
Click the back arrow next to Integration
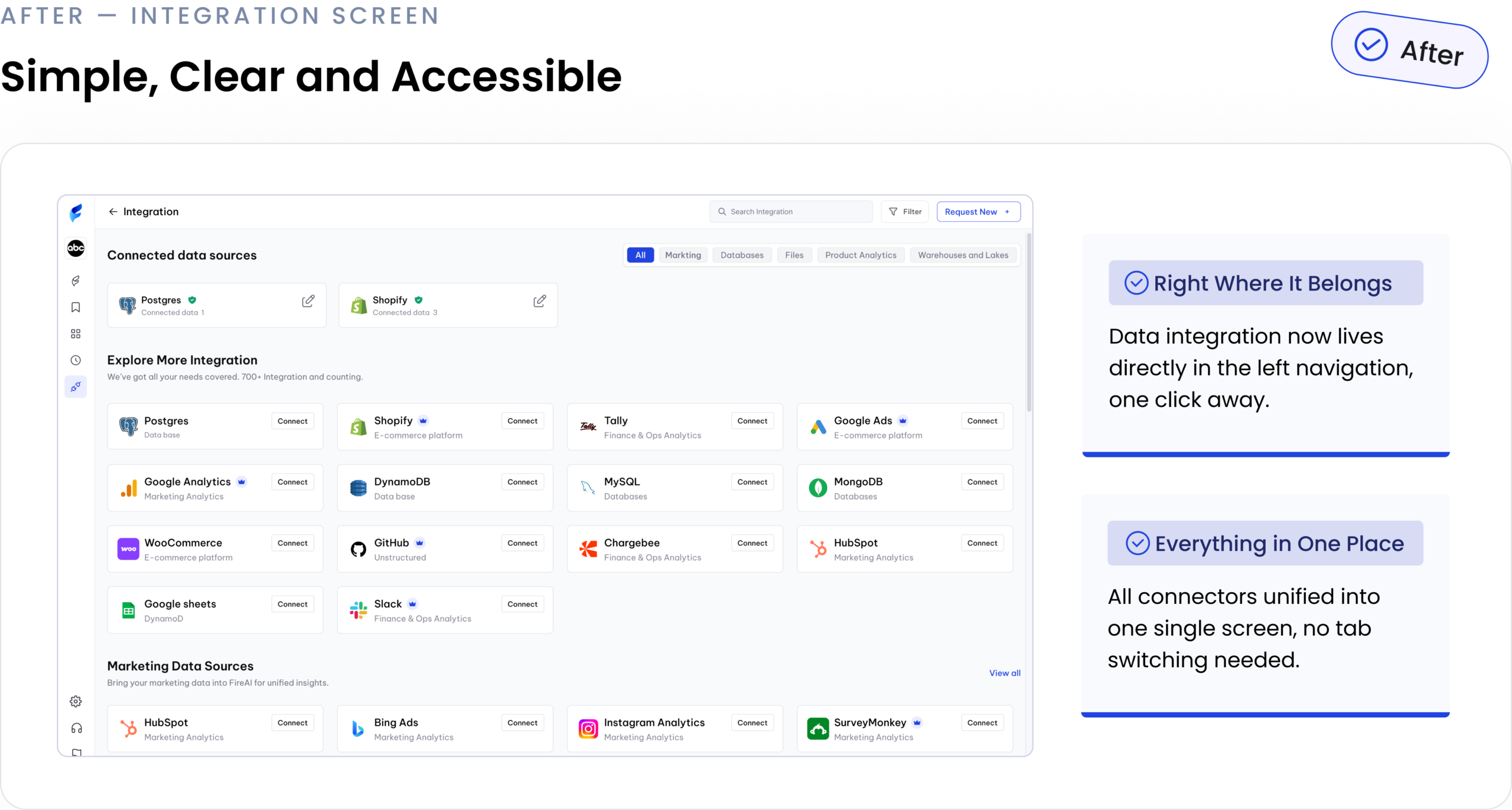coord(113,211)
